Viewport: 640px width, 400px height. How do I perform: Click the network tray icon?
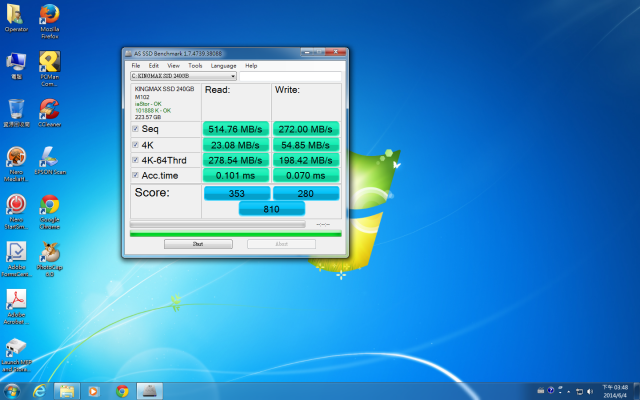(579, 392)
